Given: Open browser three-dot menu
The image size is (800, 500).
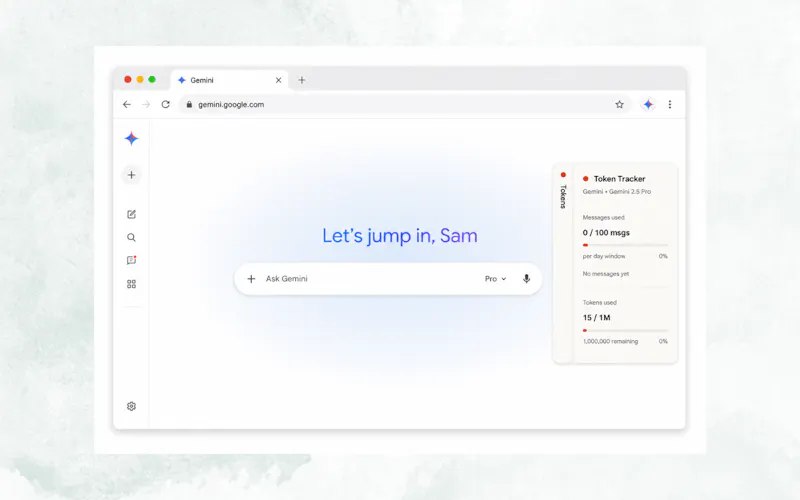Looking at the screenshot, I should pyautogui.click(x=670, y=104).
